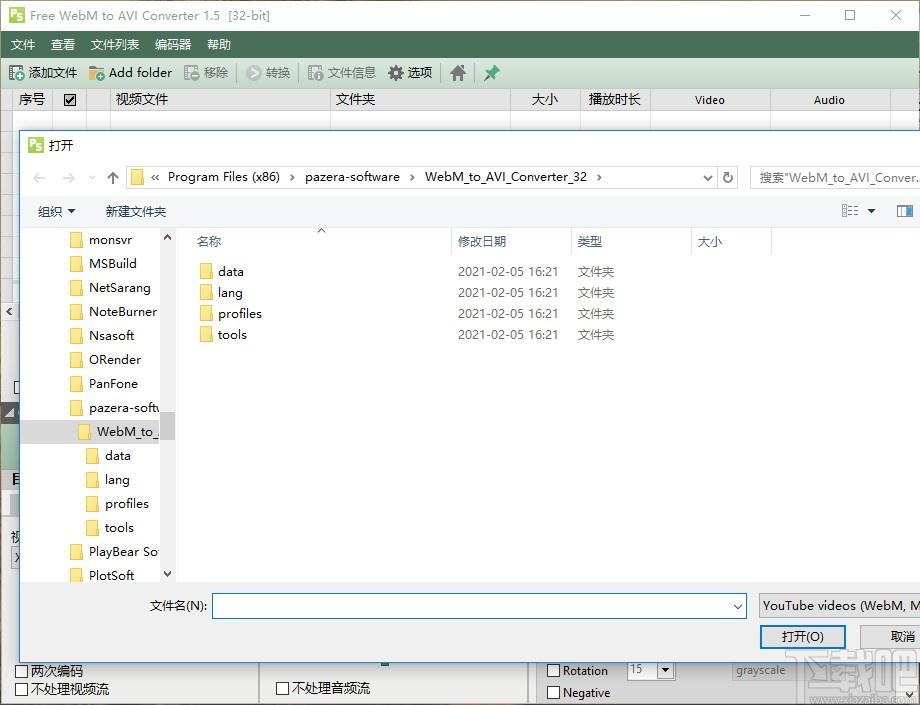Open the Rotation angle dropdown showing 15
920x705 pixels.
pos(665,670)
